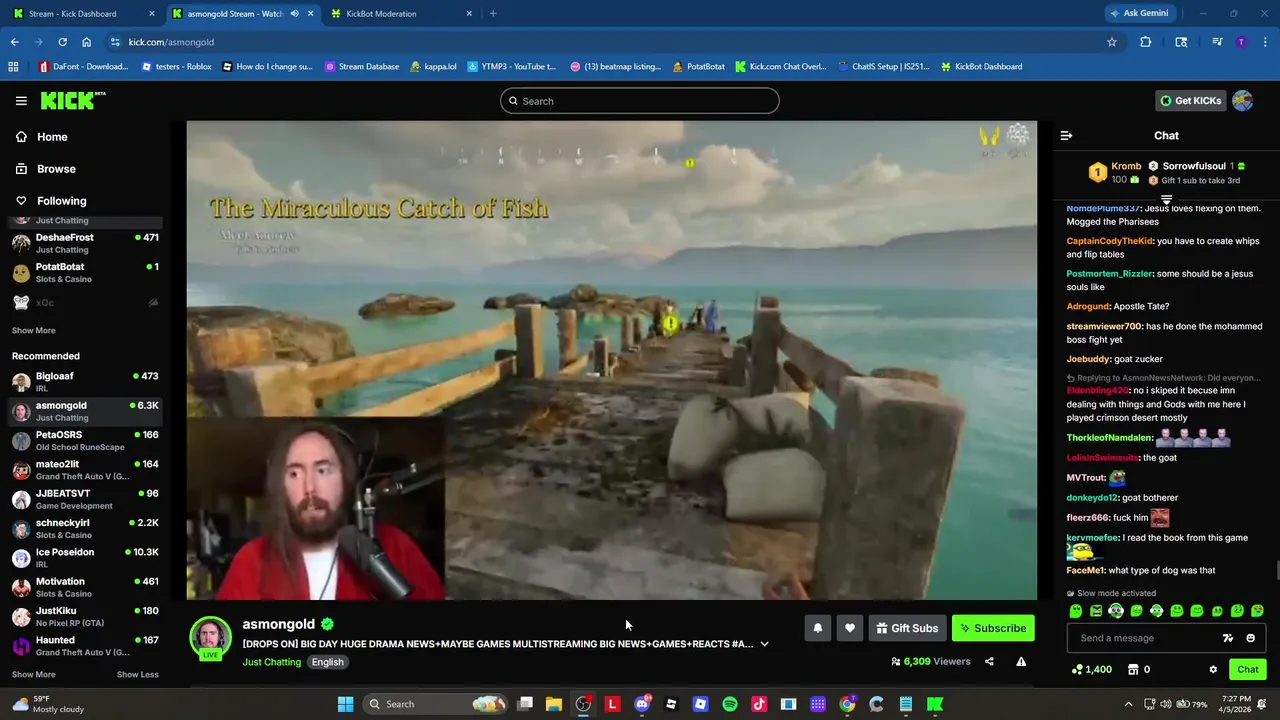Open JustKiku recommended channel
1280x720 pixels.
click(84, 616)
